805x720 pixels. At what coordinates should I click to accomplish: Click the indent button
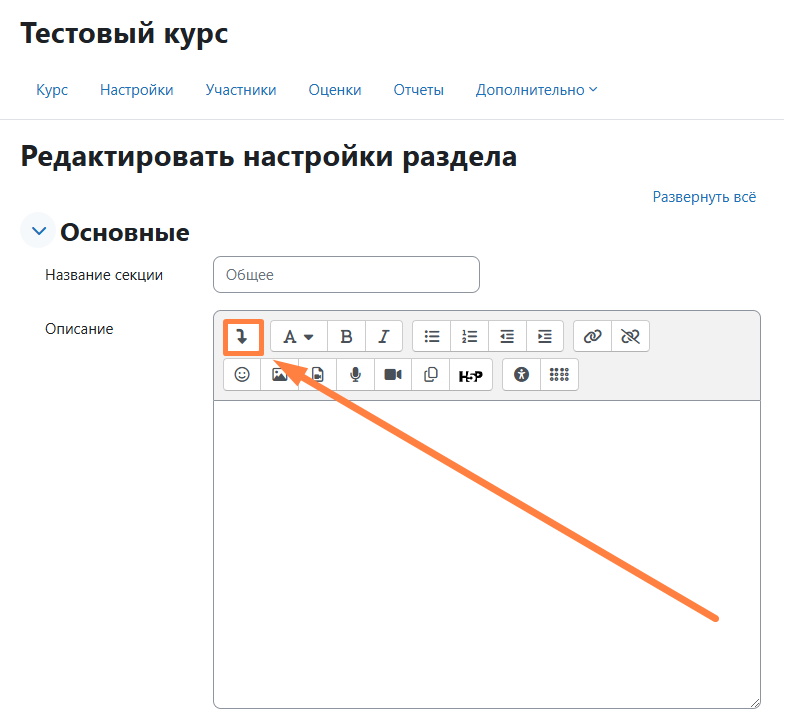pos(544,337)
